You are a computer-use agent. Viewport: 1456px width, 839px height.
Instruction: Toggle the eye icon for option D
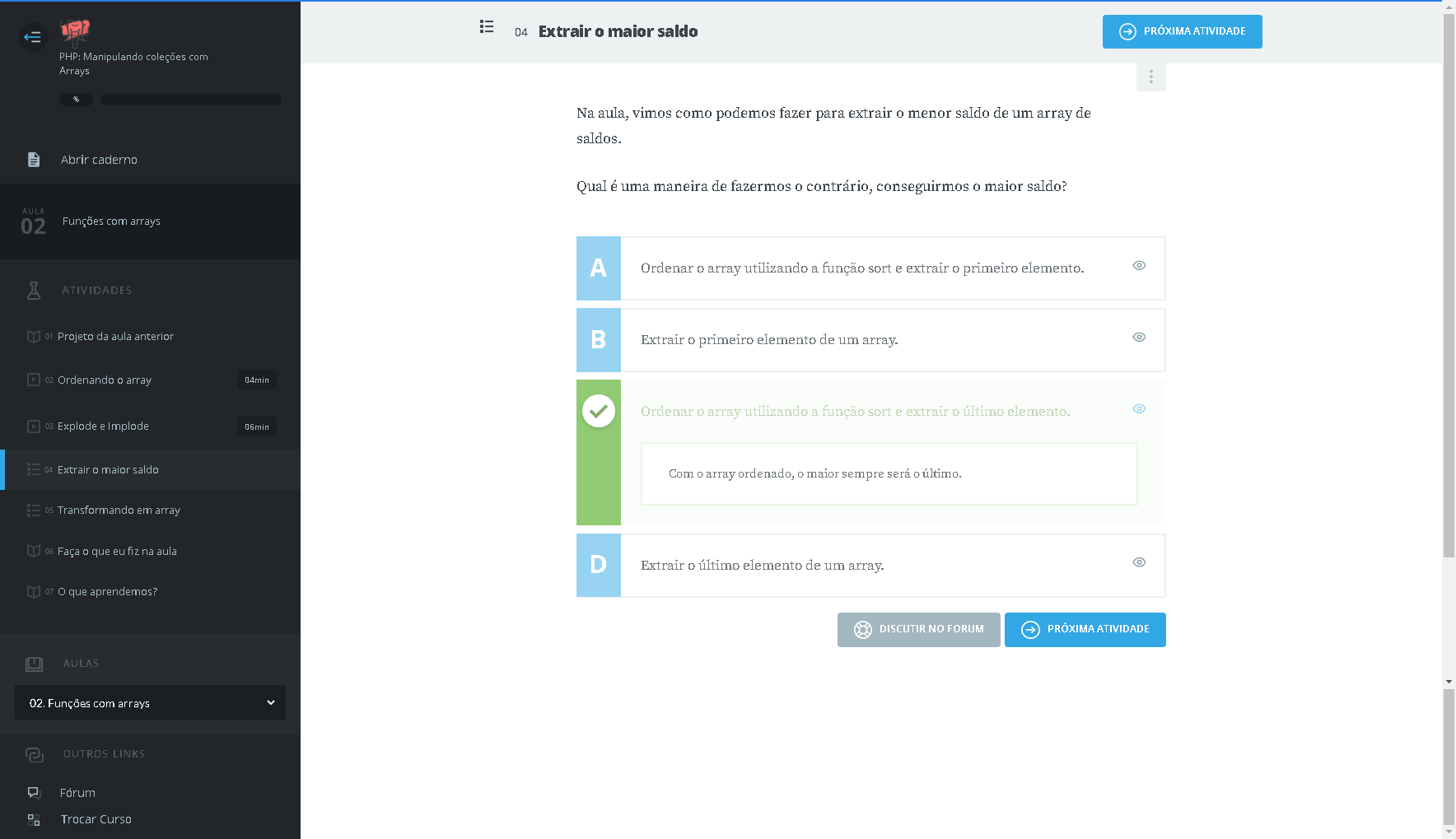tap(1139, 562)
